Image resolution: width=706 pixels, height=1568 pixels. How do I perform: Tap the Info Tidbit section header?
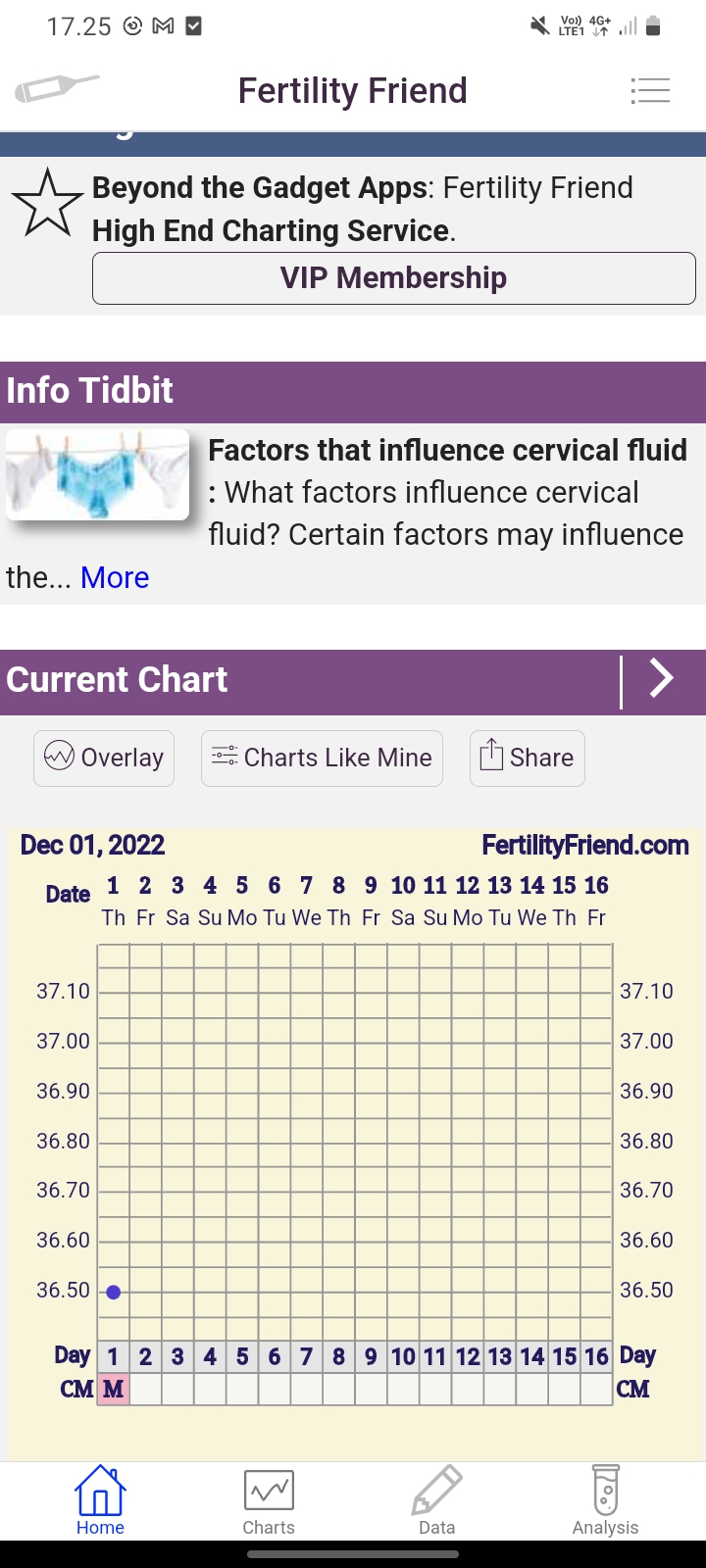pos(90,390)
